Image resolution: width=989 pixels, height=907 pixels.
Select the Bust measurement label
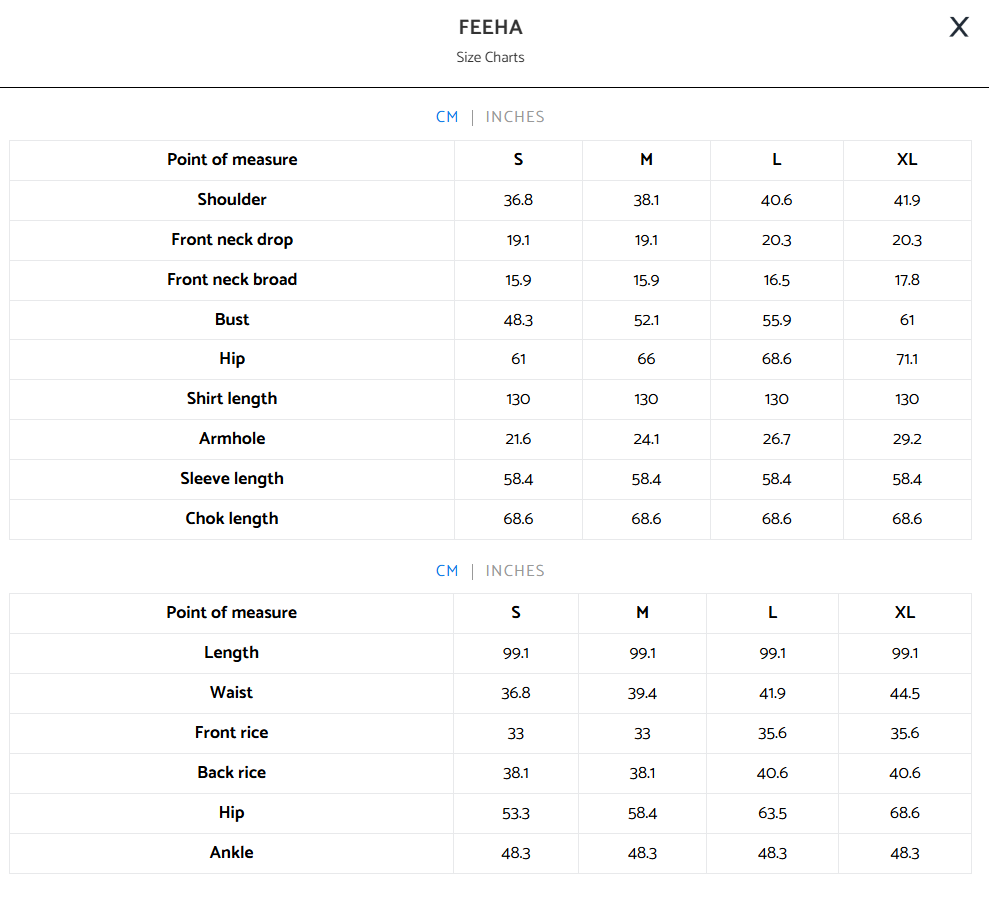(x=232, y=320)
